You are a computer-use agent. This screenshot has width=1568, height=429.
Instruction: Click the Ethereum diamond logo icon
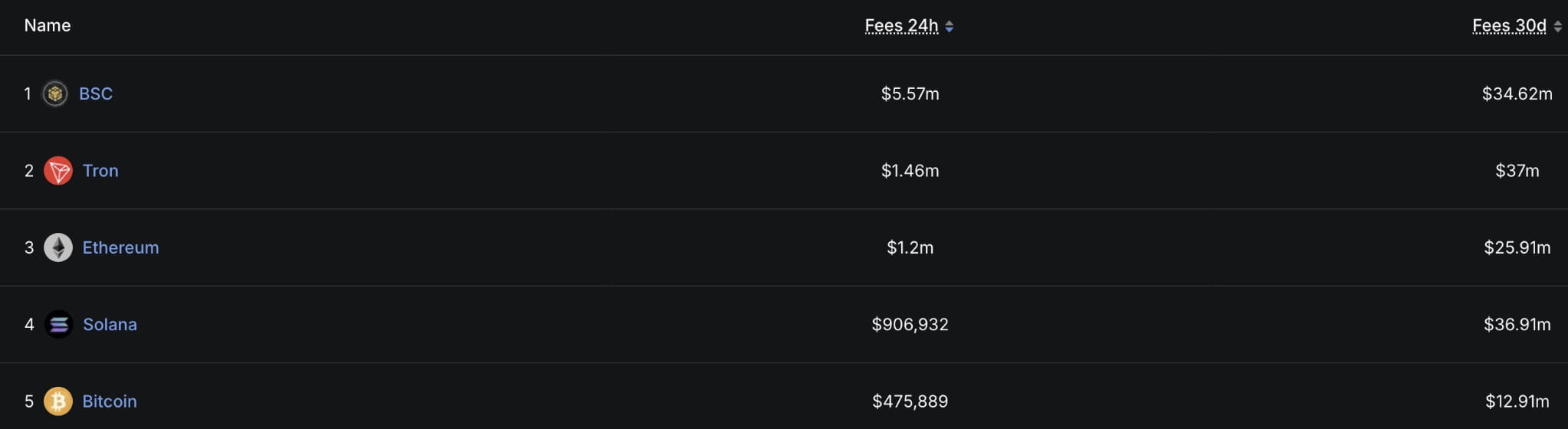coord(57,247)
